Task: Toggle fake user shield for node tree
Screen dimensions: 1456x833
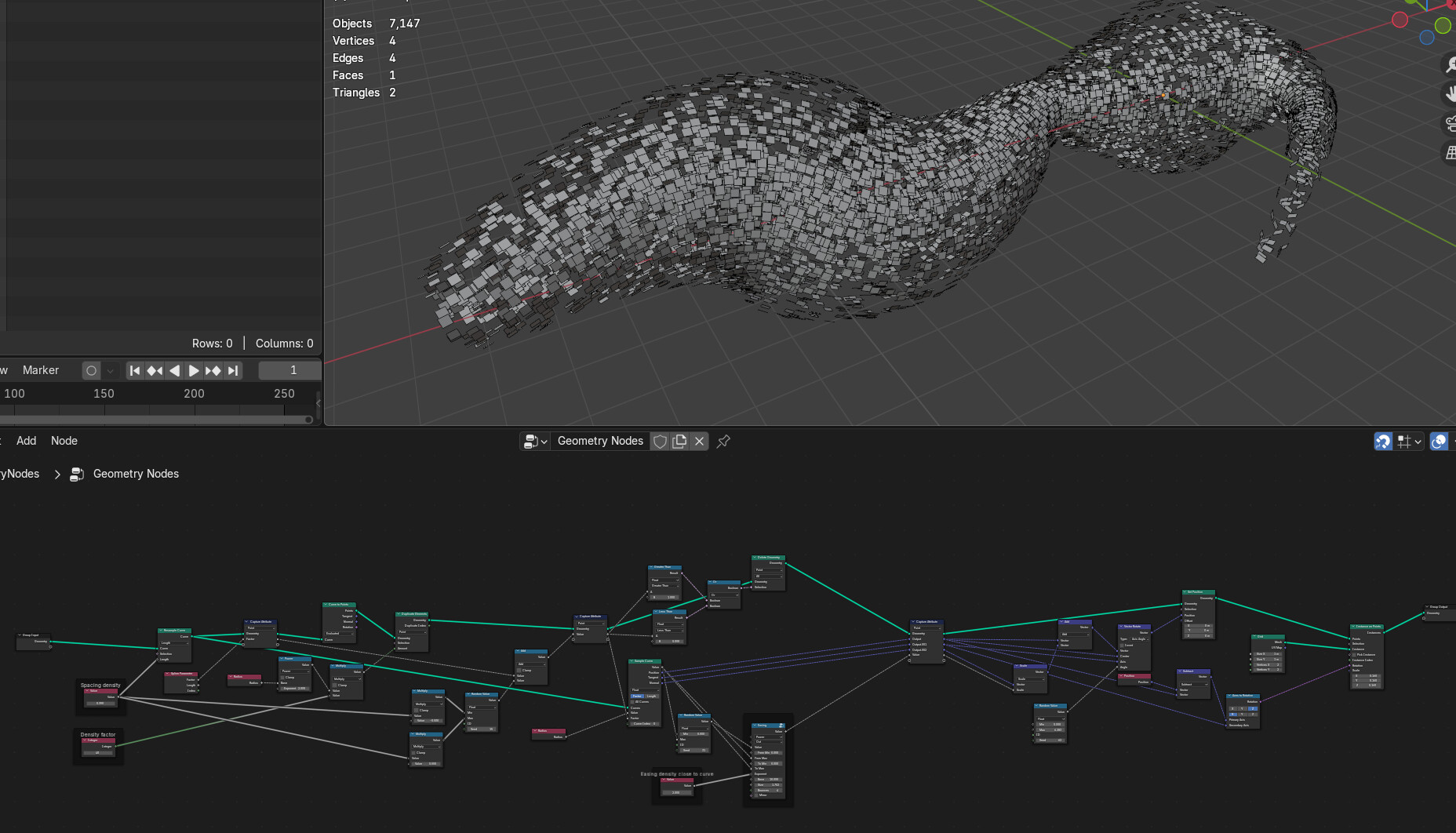Action: [x=661, y=442]
